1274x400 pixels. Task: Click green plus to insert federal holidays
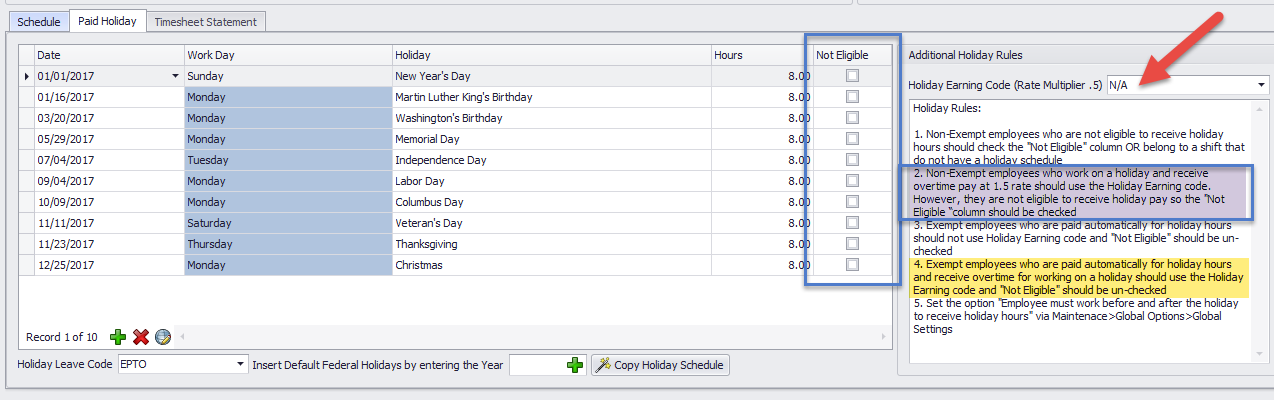[575, 365]
